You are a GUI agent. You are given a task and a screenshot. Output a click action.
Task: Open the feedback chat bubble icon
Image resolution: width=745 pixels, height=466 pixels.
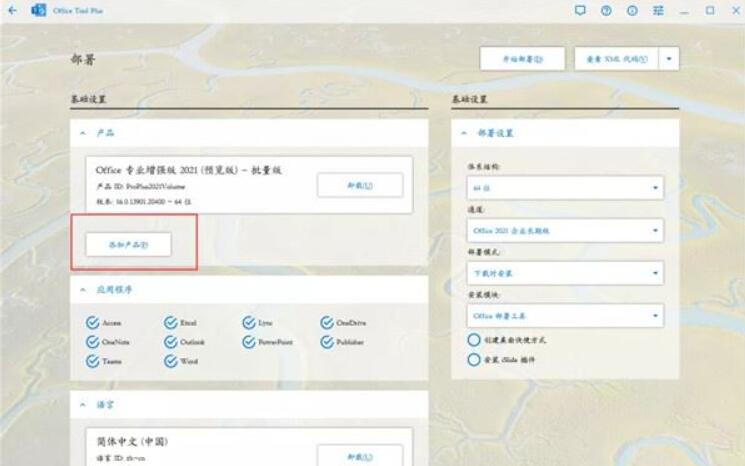point(580,10)
